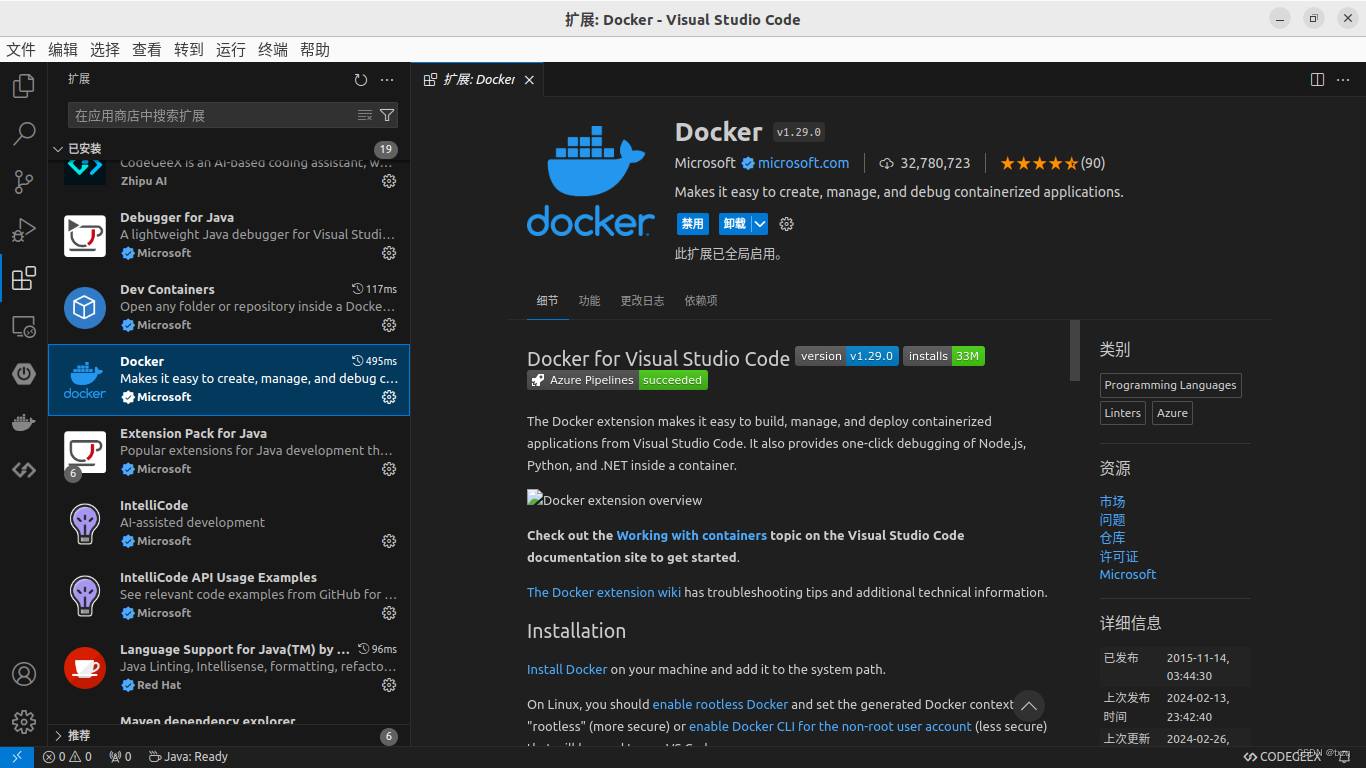Open gear menu for Dev Containers extension
Viewport: 1366px width, 768px height.
[x=389, y=325]
